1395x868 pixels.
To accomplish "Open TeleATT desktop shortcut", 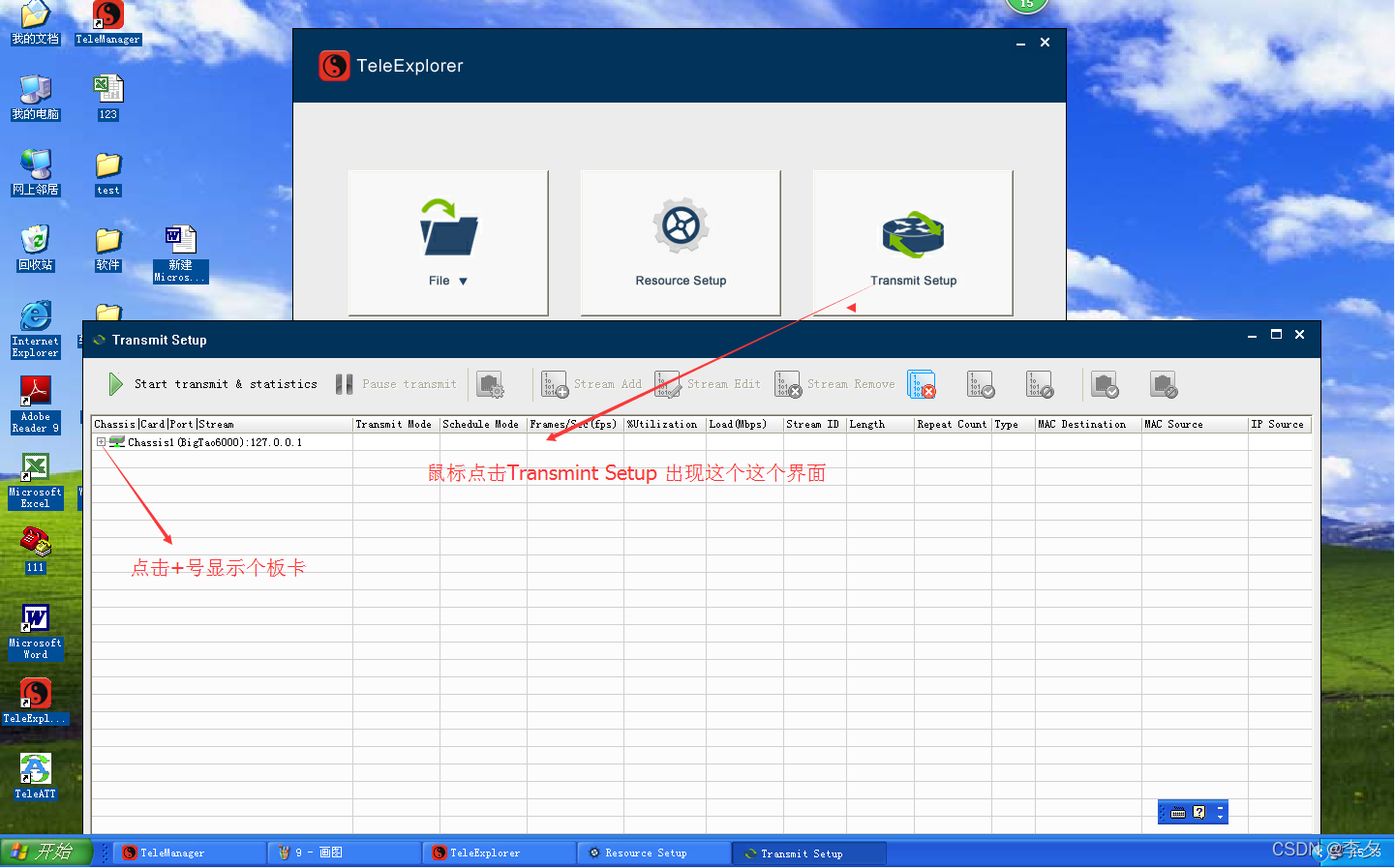I will [x=36, y=776].
